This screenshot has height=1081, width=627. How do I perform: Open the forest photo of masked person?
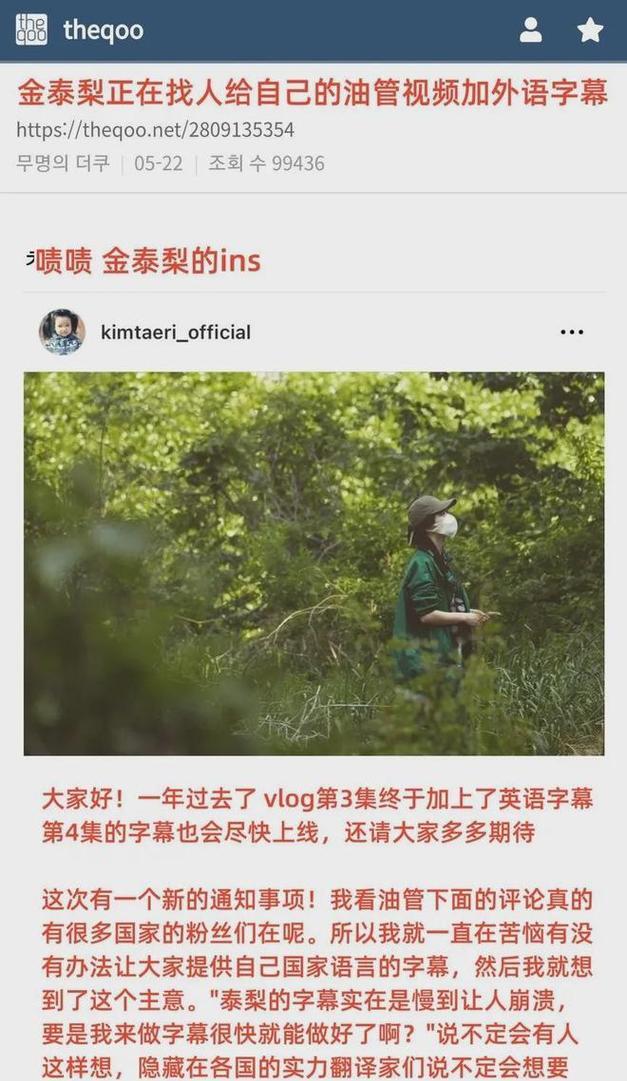click(314, 564)
